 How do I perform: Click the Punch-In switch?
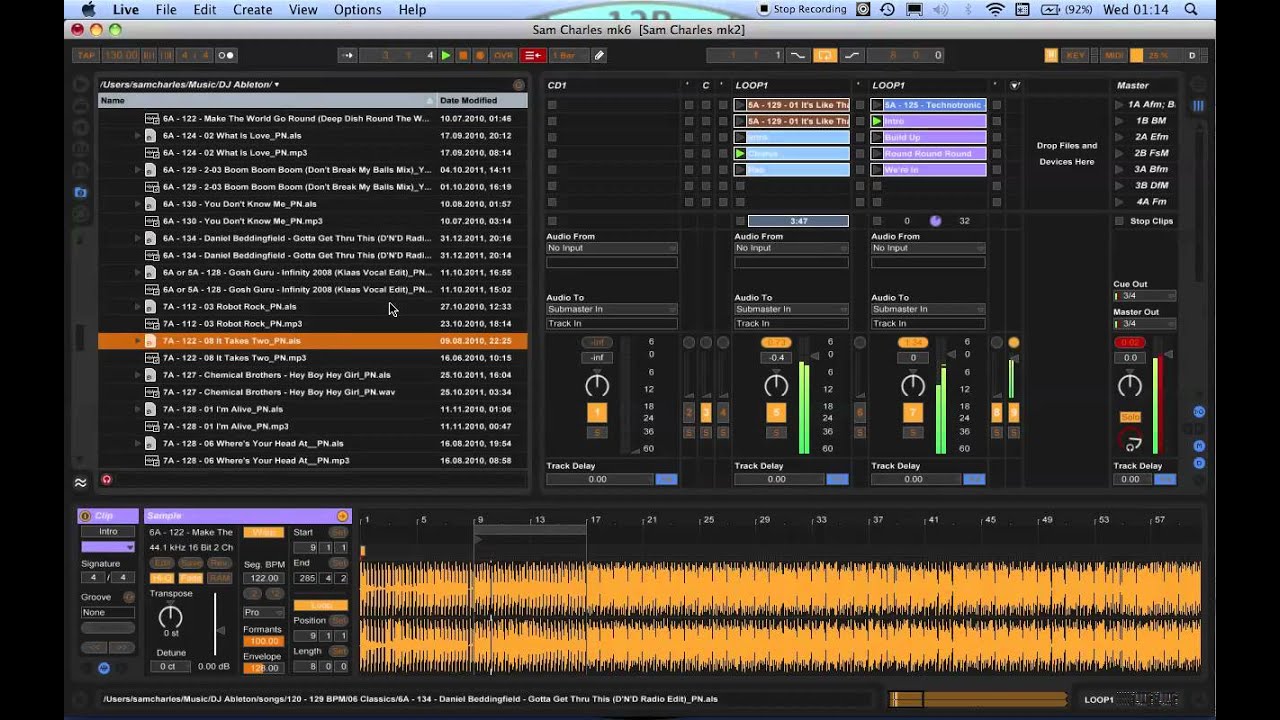point(798,55)
